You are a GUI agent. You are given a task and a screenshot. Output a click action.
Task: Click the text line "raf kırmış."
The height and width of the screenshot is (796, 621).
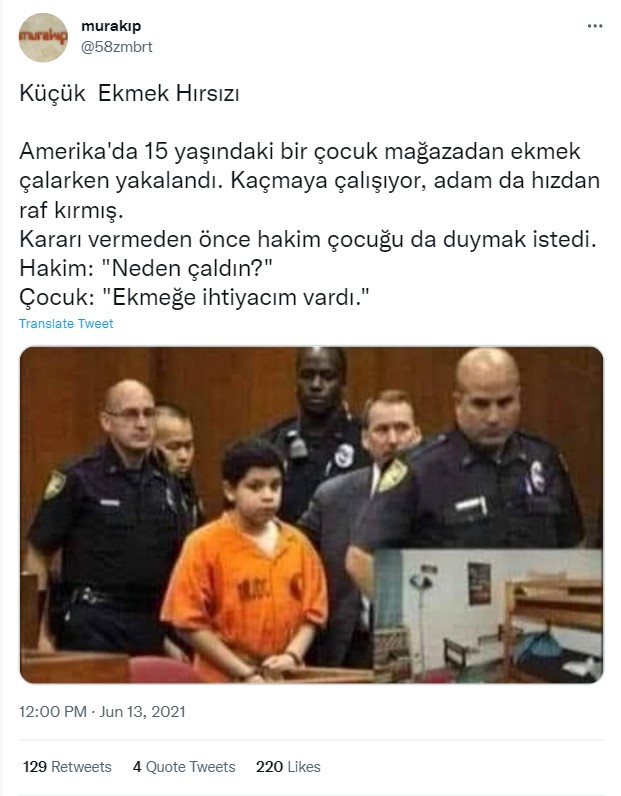[71, 210]
